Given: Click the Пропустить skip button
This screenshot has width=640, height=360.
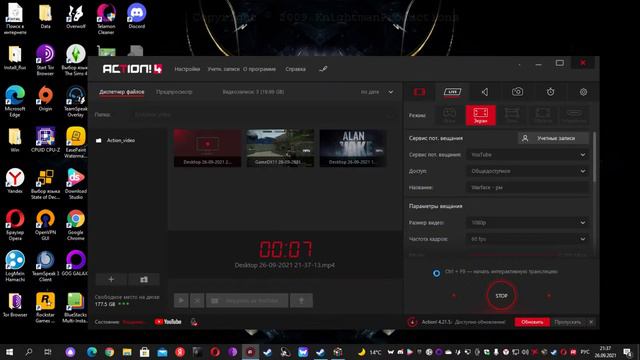Looking at the screenshot, I should [x=568, y=322].
